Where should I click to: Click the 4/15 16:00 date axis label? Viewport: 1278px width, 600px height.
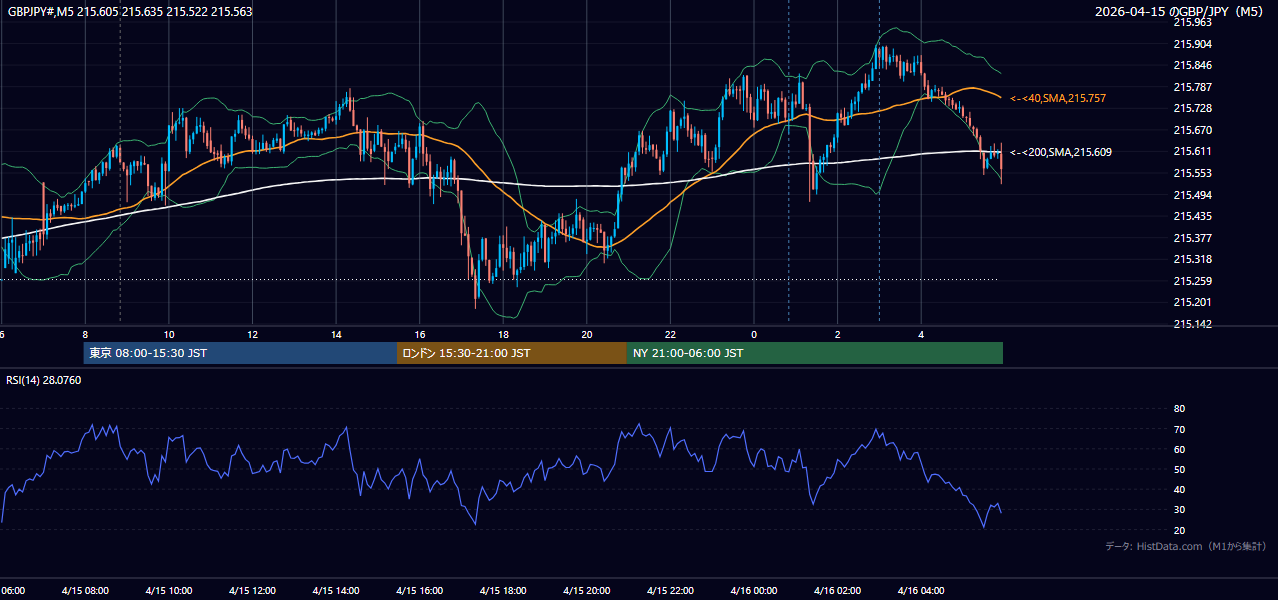420,591
